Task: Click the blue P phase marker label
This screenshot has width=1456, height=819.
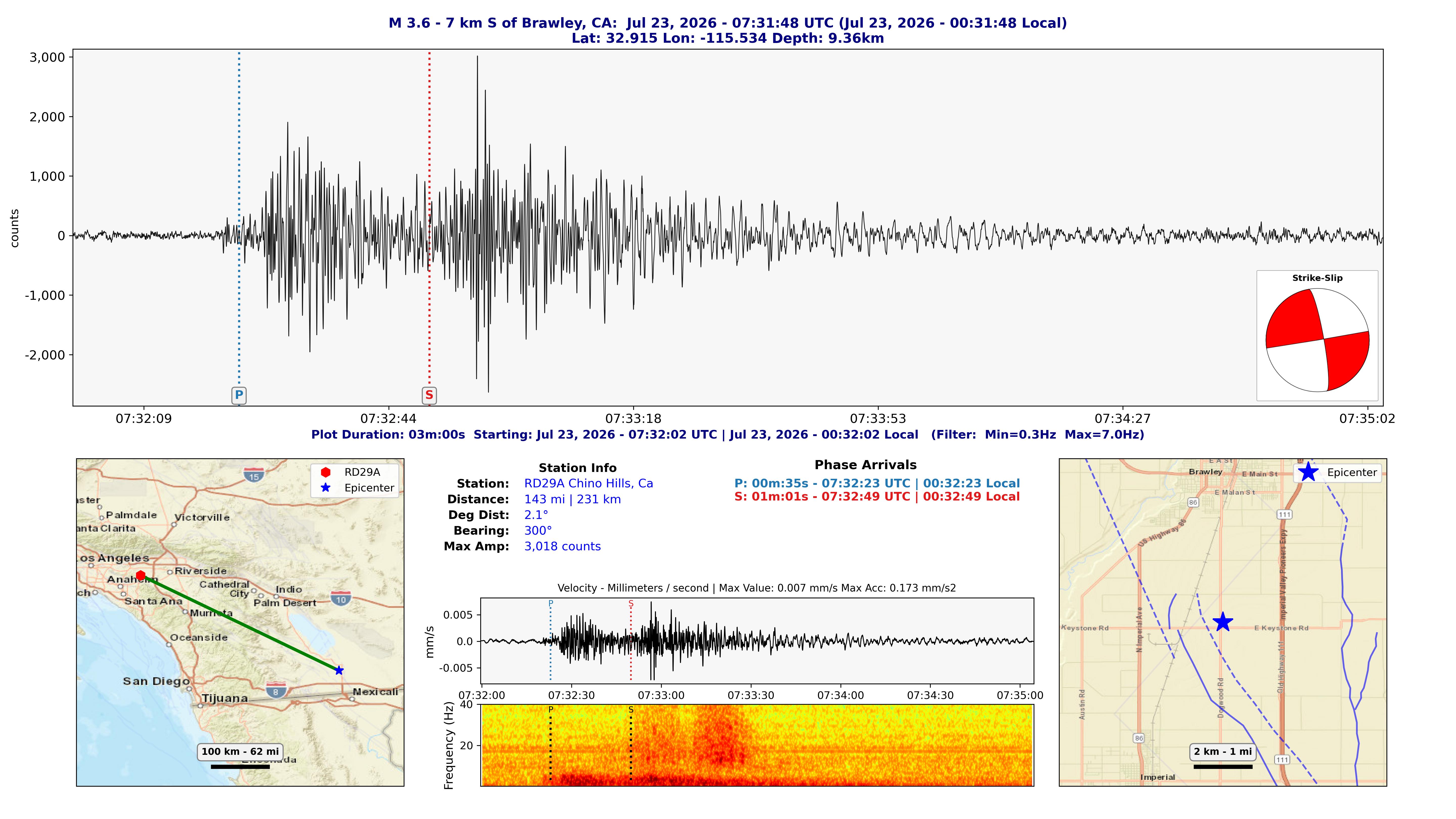Action: [x=239, y=395]
